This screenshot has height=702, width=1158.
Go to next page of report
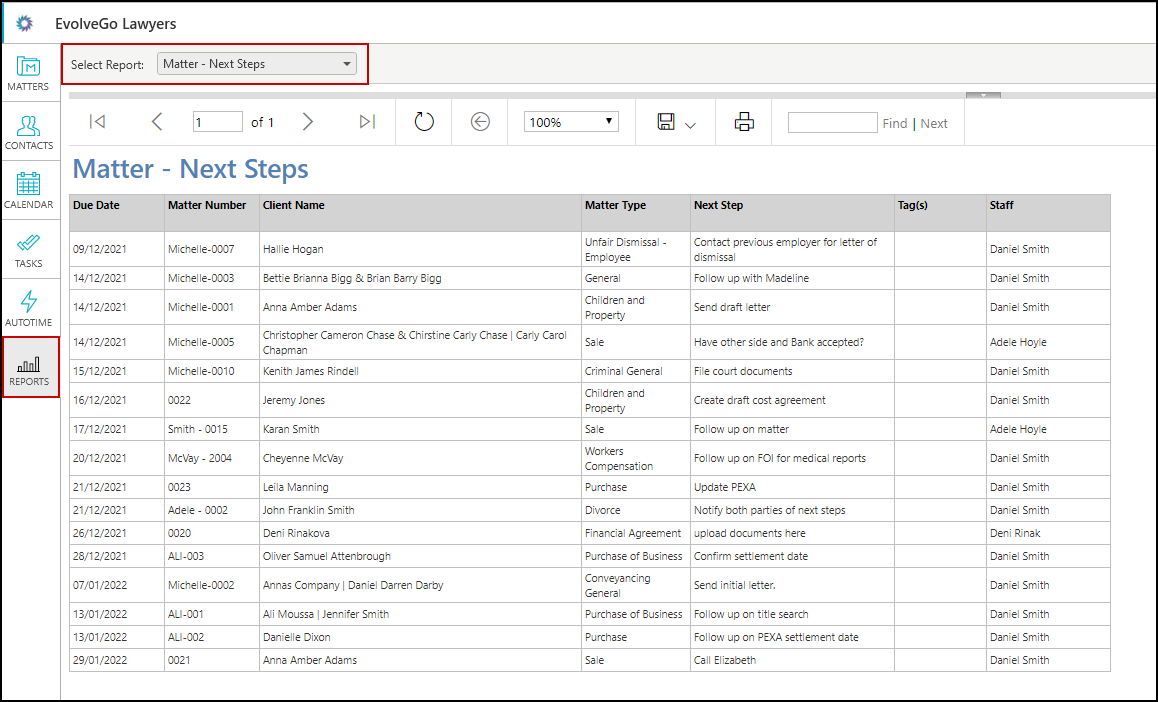coord(308,122)
